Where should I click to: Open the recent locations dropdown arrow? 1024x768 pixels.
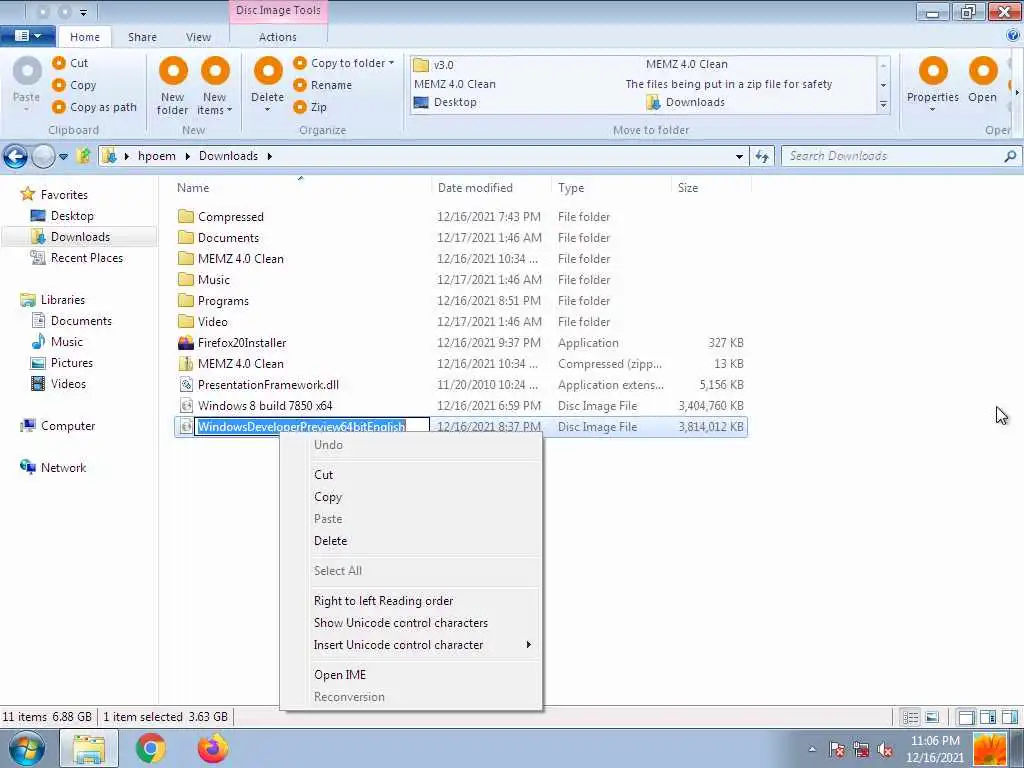[63, 157]
